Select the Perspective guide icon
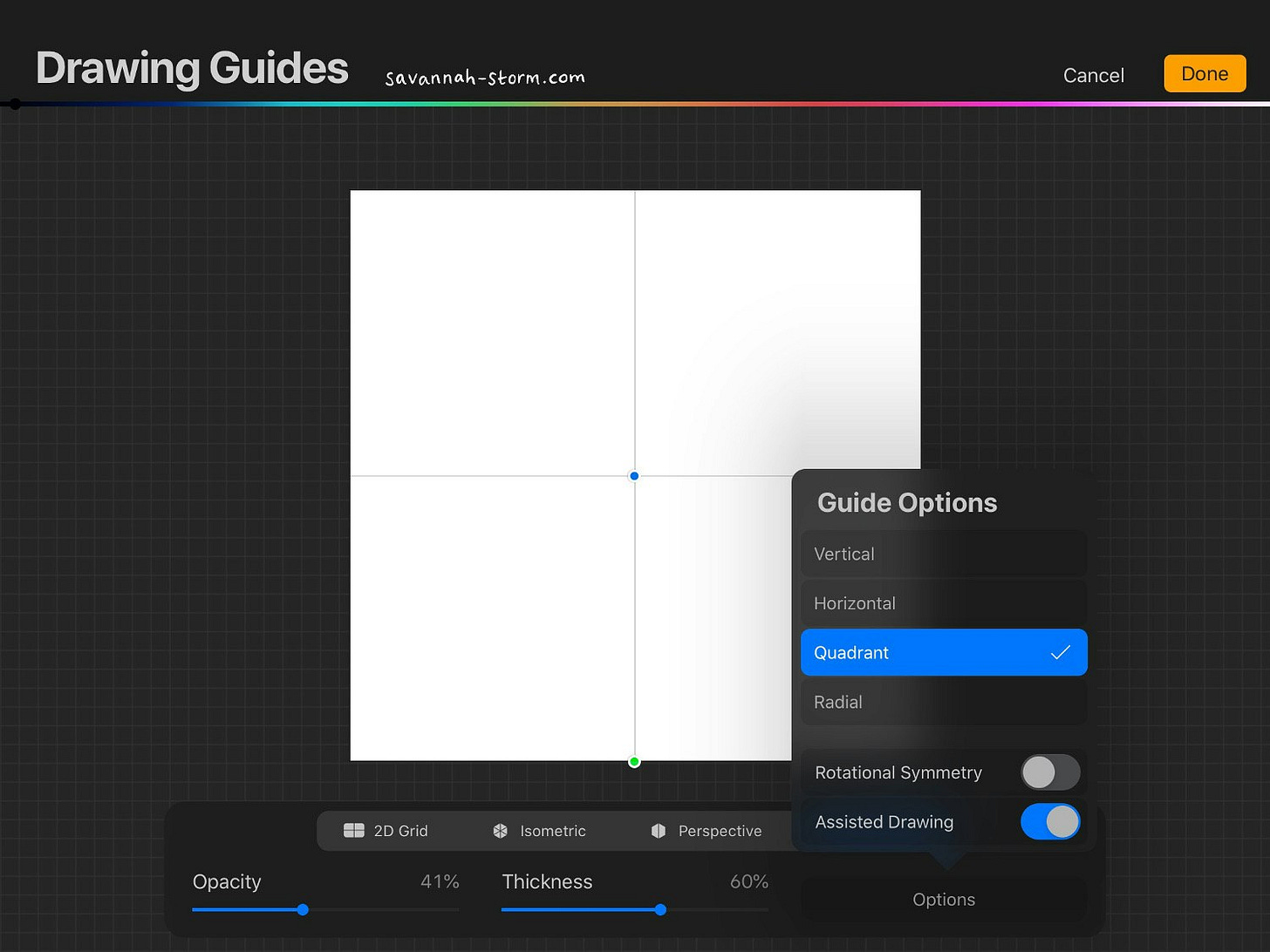The width and height of the screenshot is (1270, 952). (x=657, y=830)
